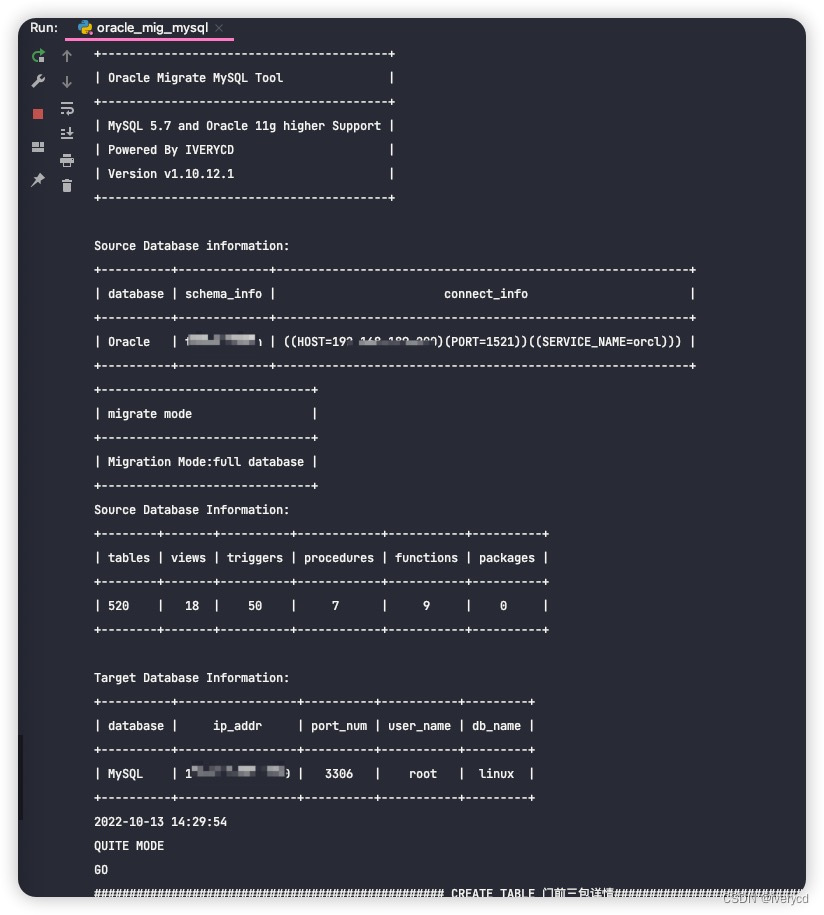Click the user_name value root

(423, 773)
